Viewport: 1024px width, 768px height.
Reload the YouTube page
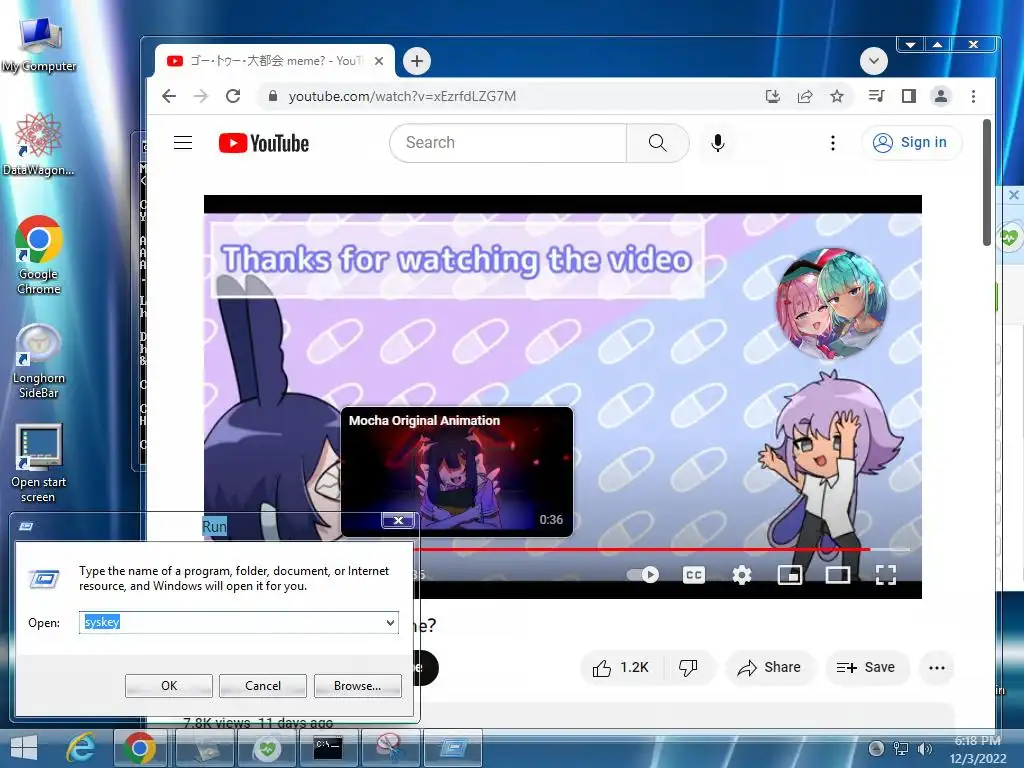(233, 96)
